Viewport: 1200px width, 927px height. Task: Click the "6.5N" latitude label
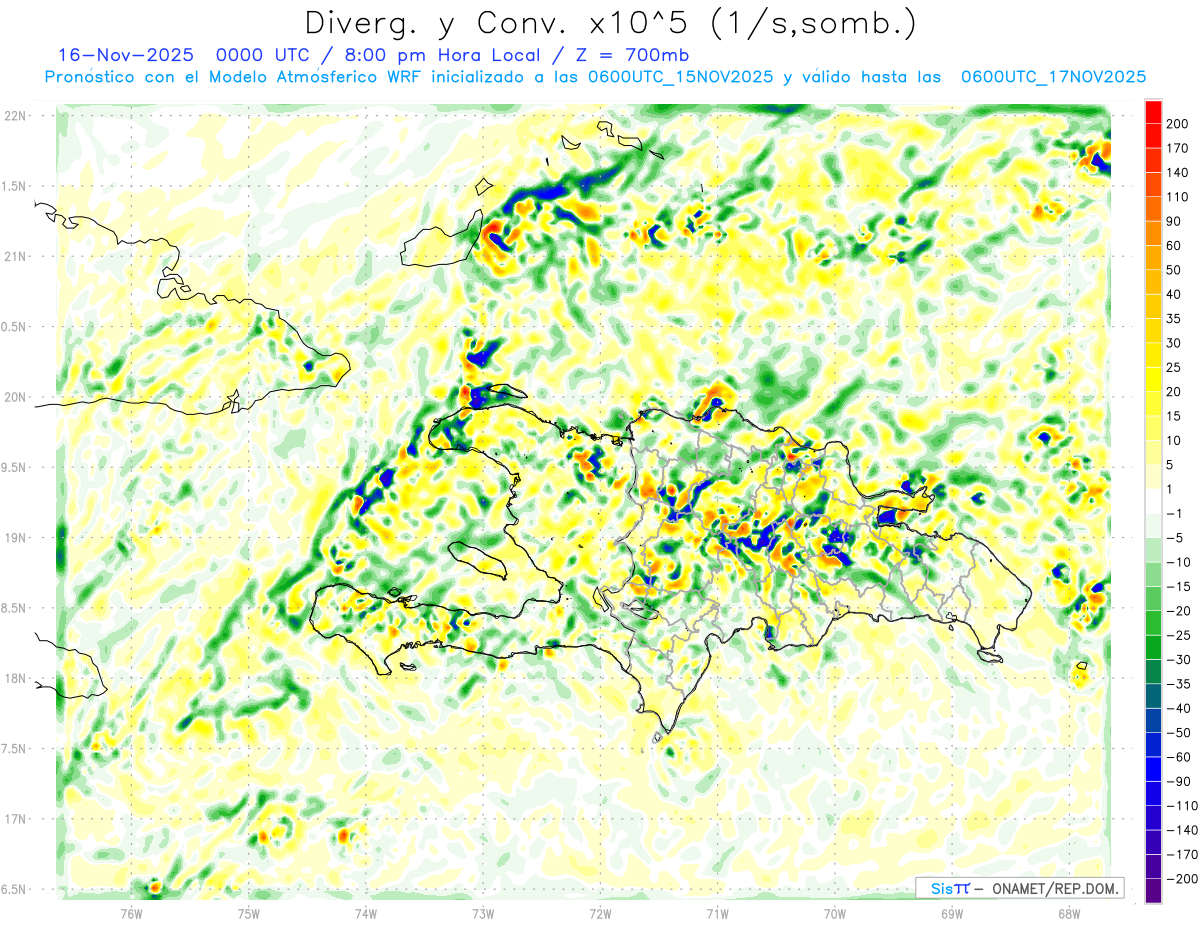(x=15, y=890)
